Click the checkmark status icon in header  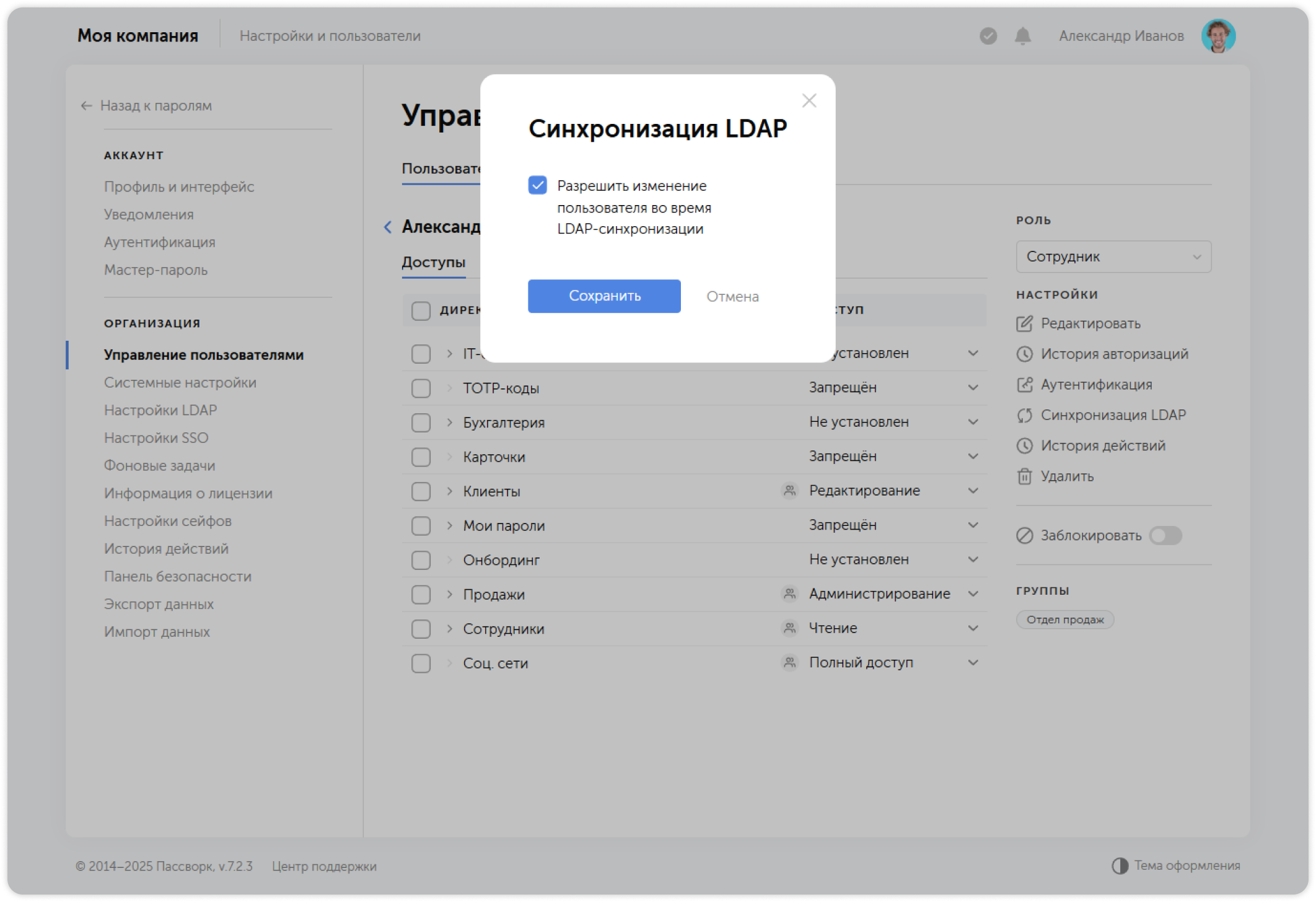pos(988,37)
